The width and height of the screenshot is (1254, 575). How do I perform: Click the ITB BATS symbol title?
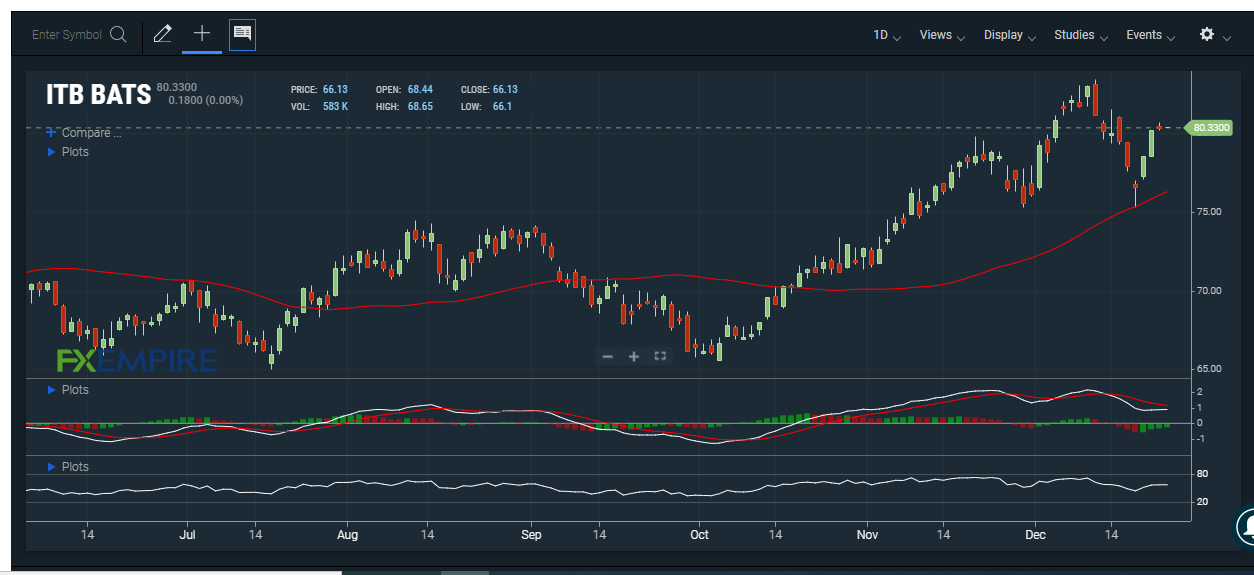click(99, 95)
